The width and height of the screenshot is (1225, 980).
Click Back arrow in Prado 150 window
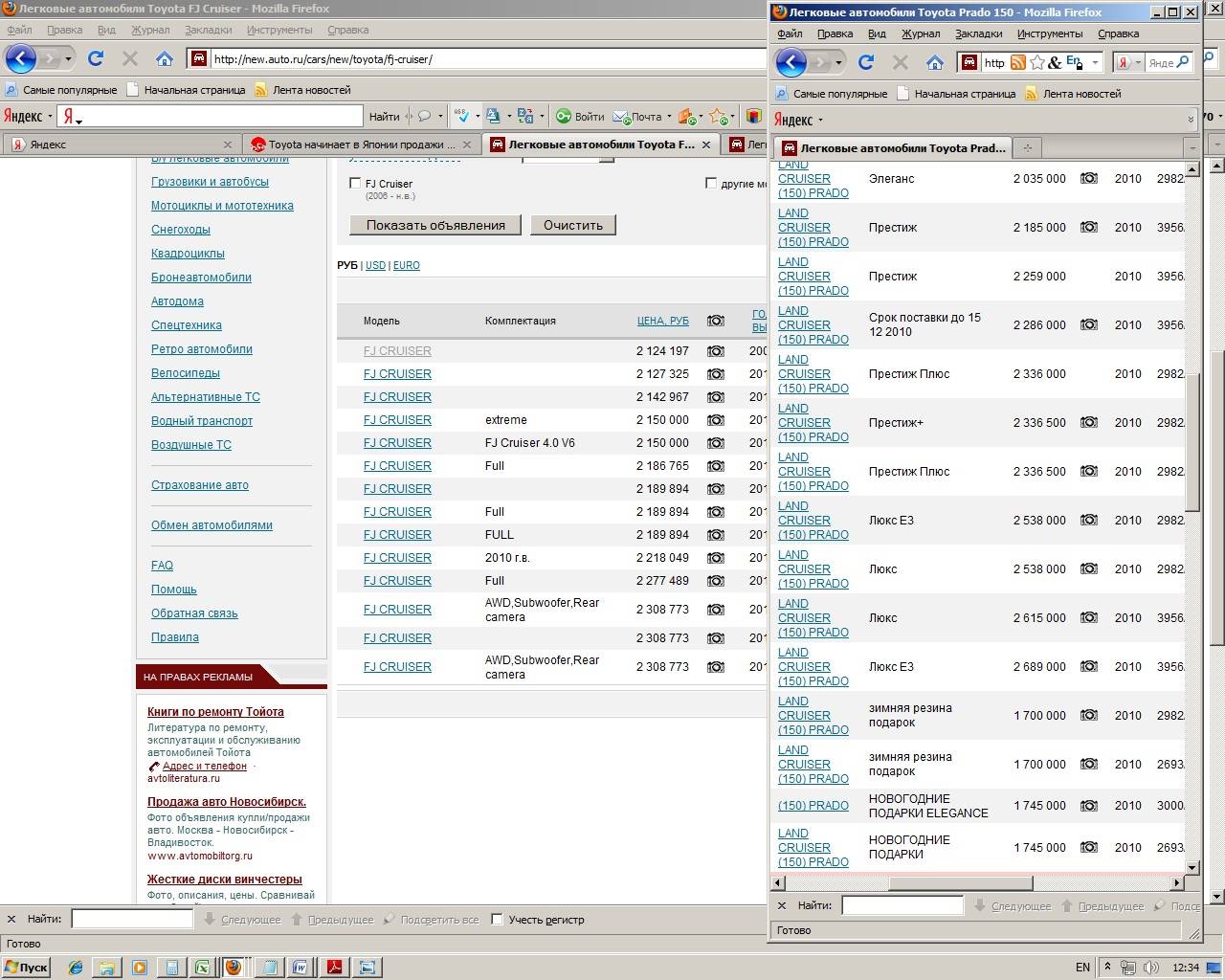pos(791,62)
